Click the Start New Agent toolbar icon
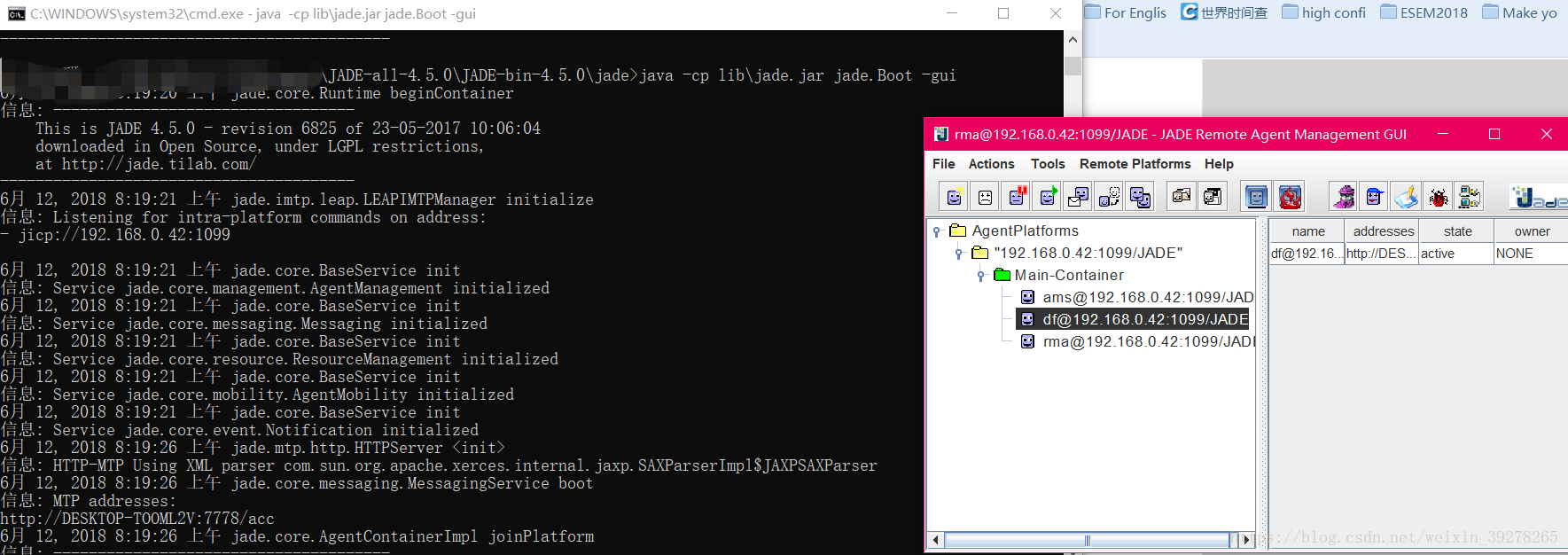The width and height of the screenshot is (1568, 555). coord(955,197)
